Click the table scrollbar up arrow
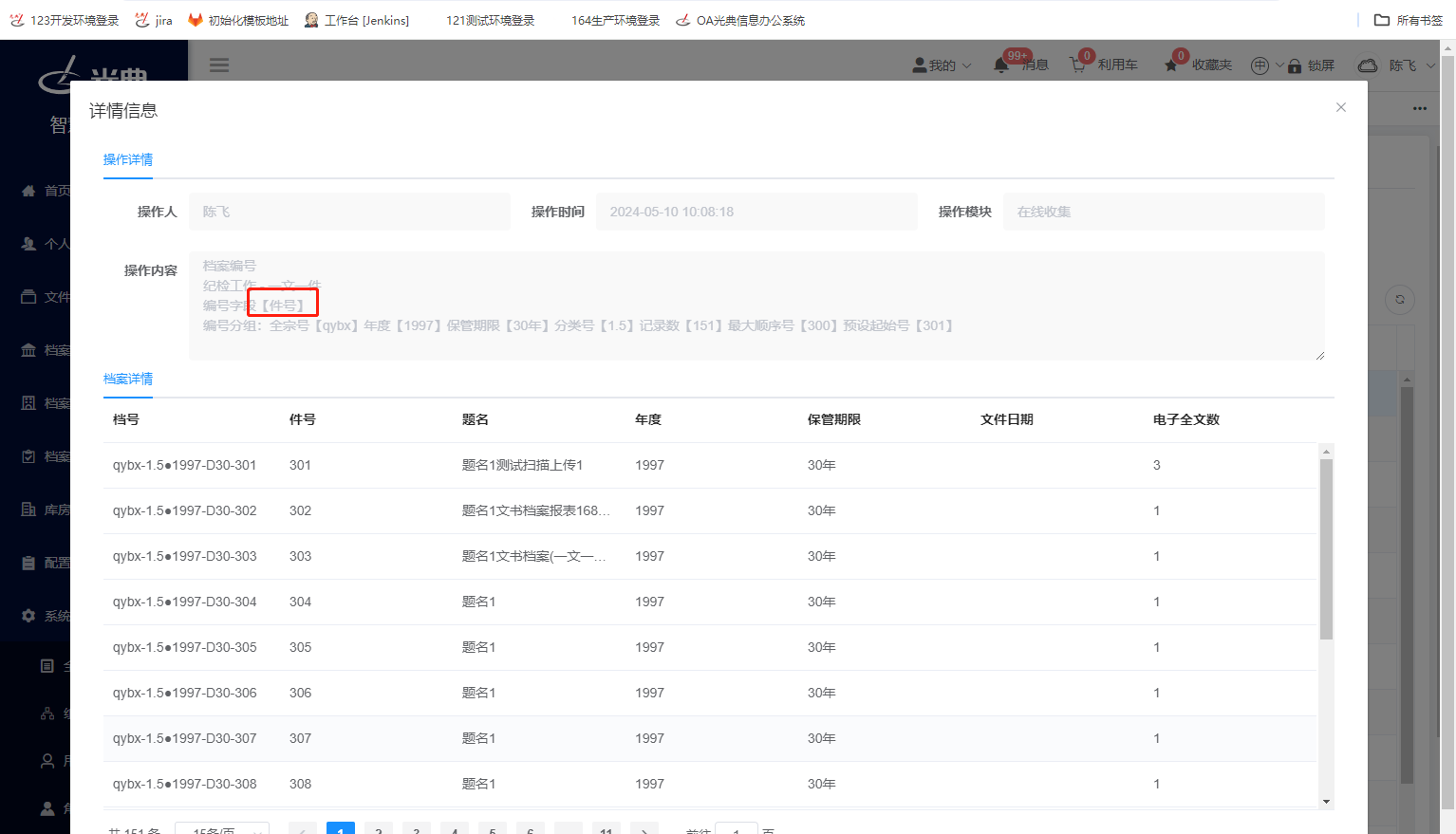The height and width of the screenshot is (834, 1456). [x=1326, y=452]
